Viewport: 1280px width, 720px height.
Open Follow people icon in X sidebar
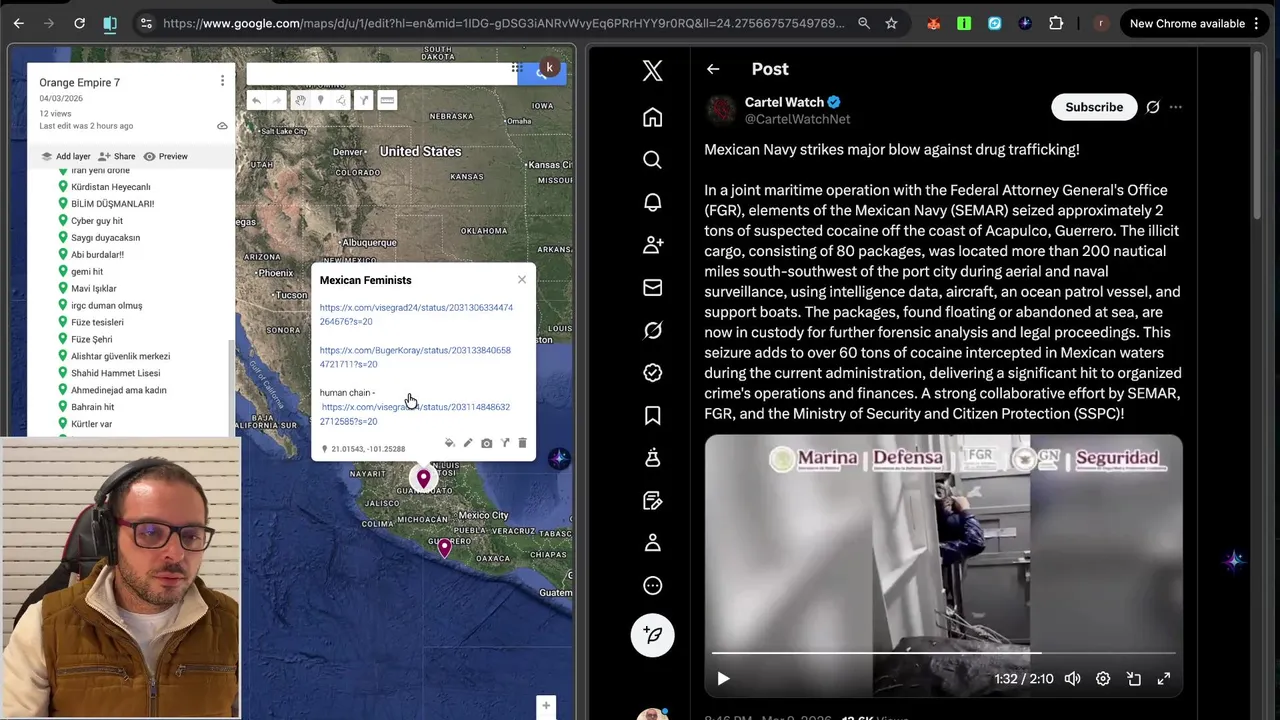pos(652,245)
